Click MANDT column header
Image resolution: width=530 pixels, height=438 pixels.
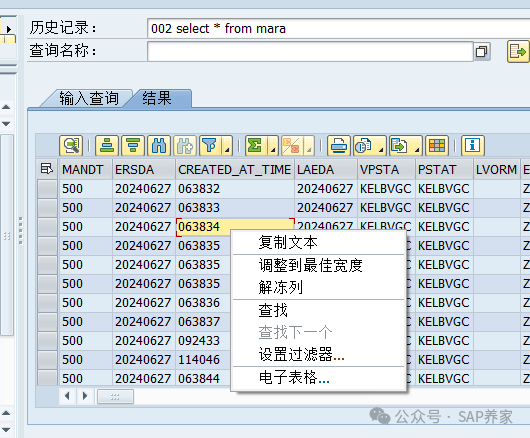pyautogui.click(x=85, y=169)
